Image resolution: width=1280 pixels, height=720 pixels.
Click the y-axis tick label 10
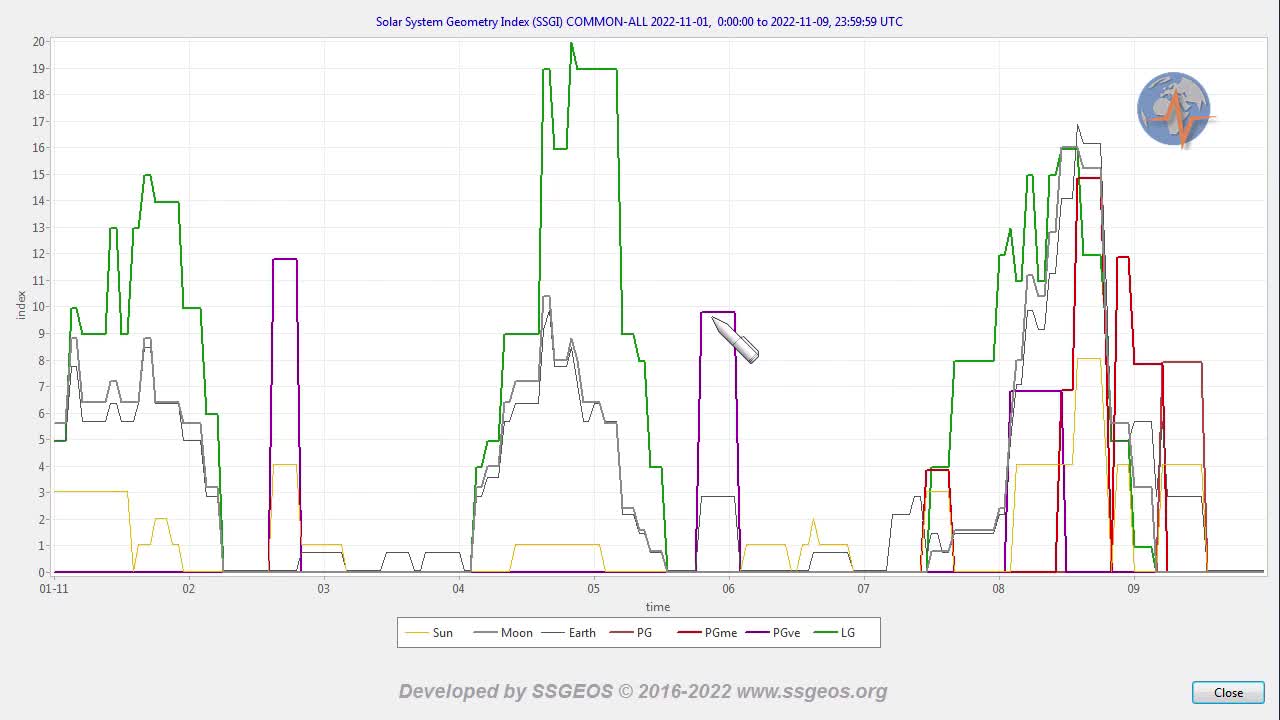[39, 307]
